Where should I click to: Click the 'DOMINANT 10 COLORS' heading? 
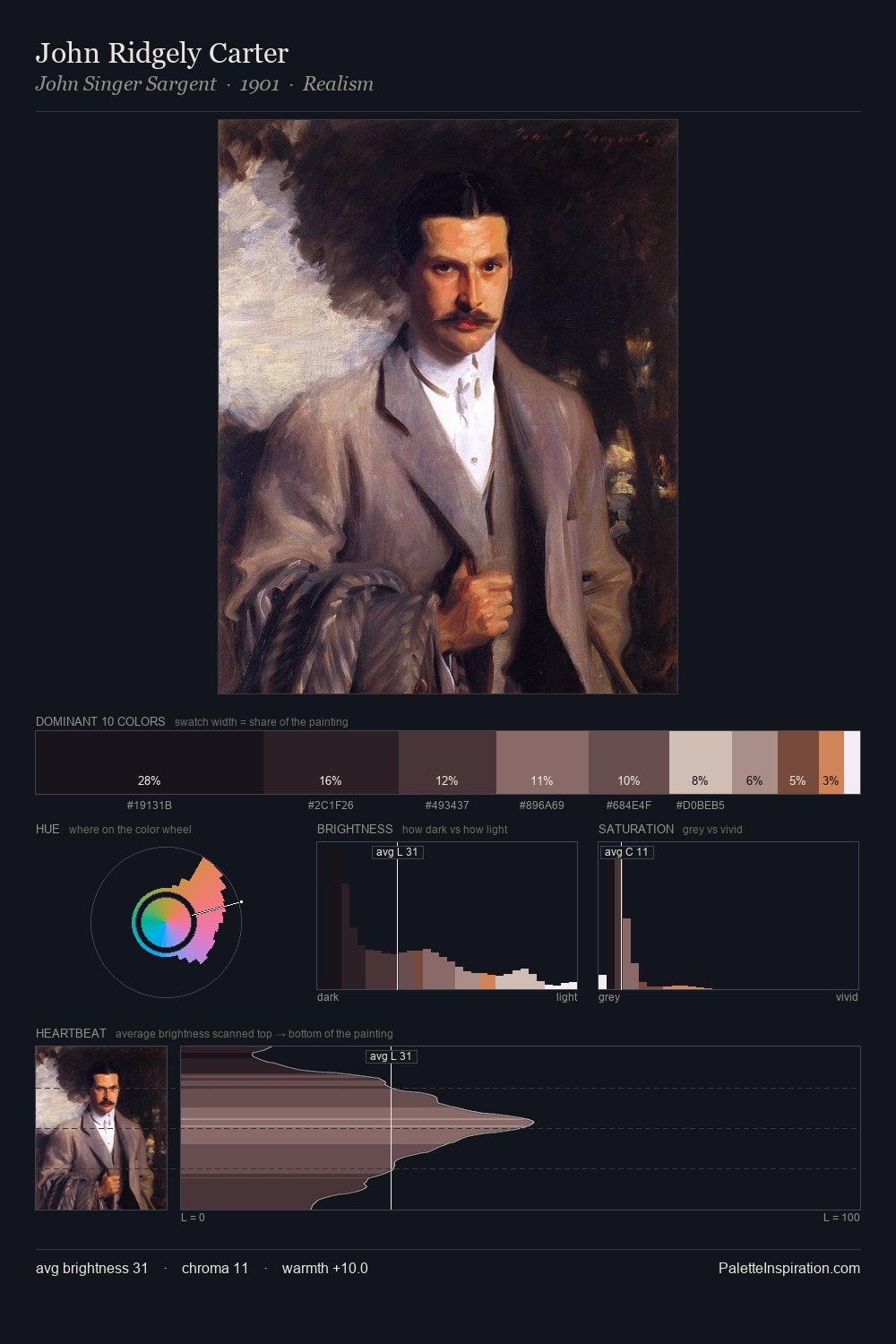pos(100,721)
